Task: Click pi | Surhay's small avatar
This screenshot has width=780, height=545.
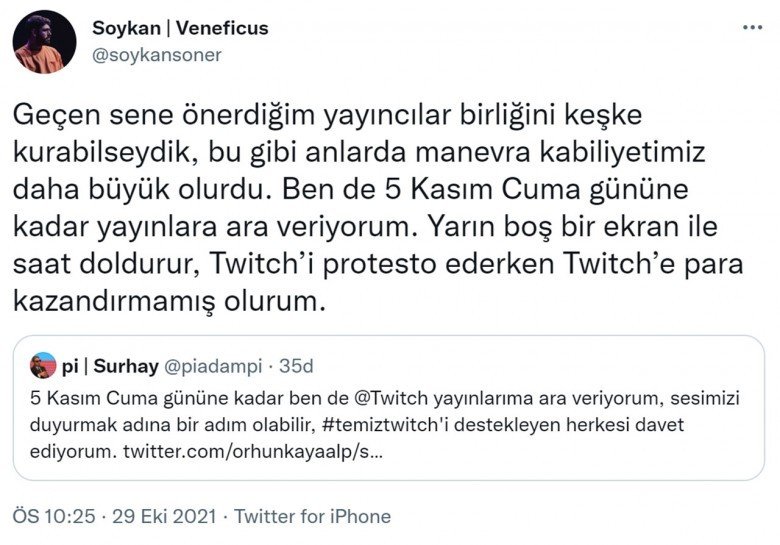Action: tap(43, 365)
